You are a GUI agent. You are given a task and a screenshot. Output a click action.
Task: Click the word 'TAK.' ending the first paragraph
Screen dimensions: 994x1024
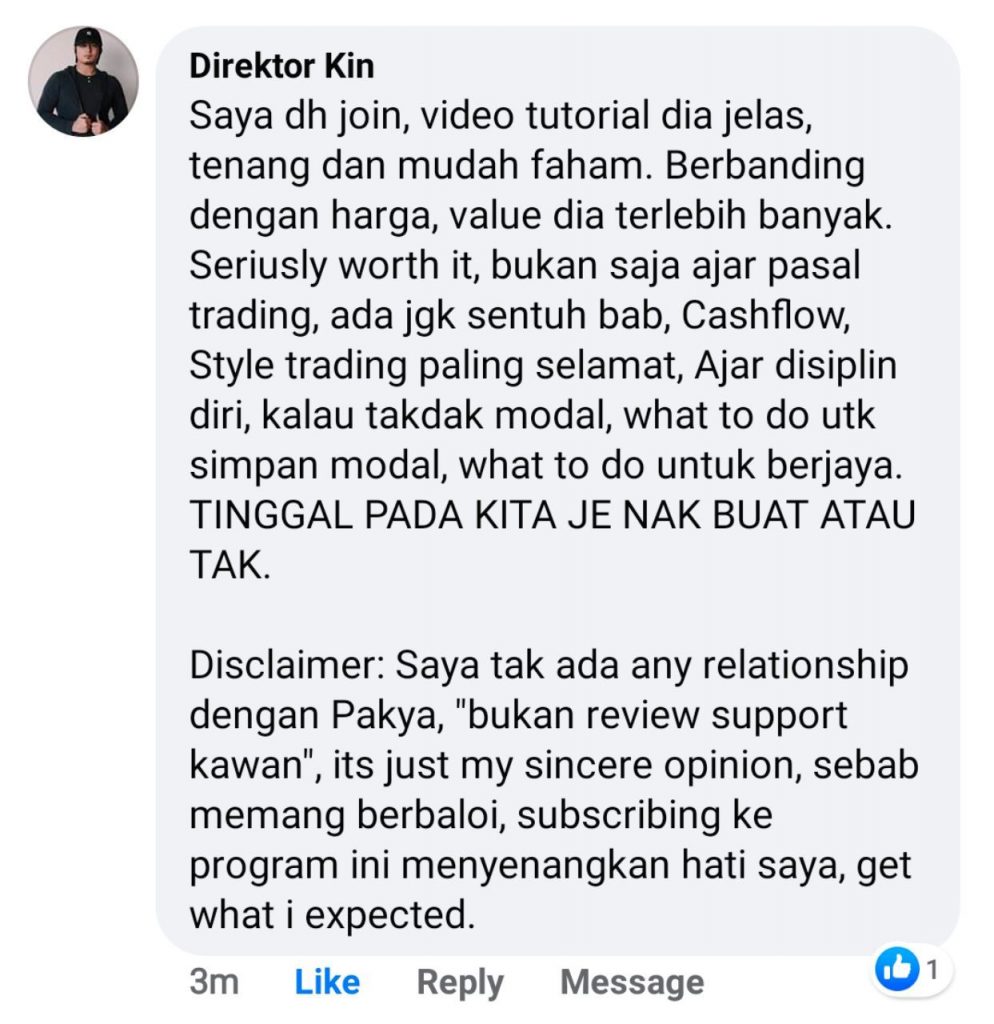tap(229, 565)
